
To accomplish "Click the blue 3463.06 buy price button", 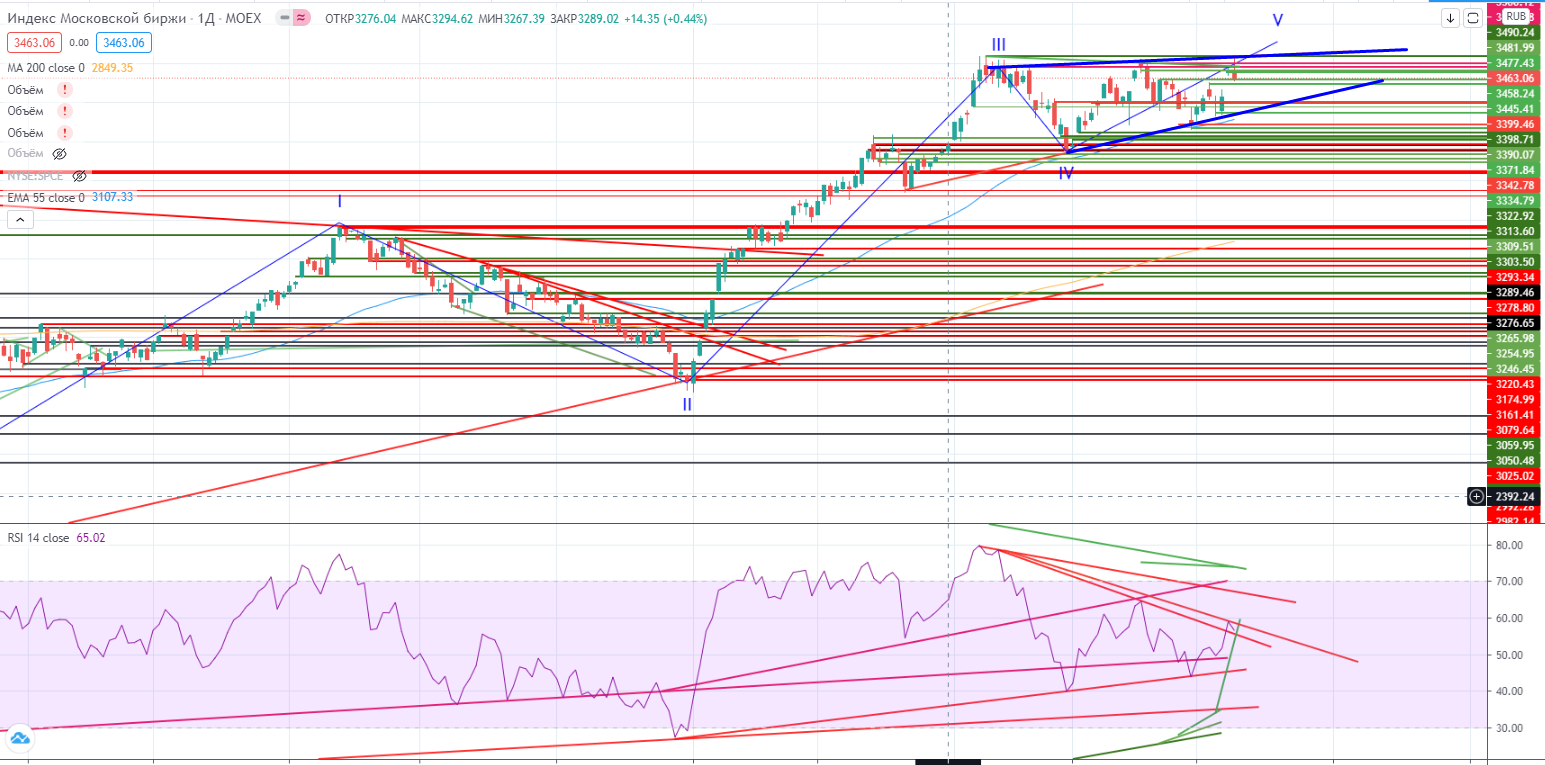I will tap(123, 42).
